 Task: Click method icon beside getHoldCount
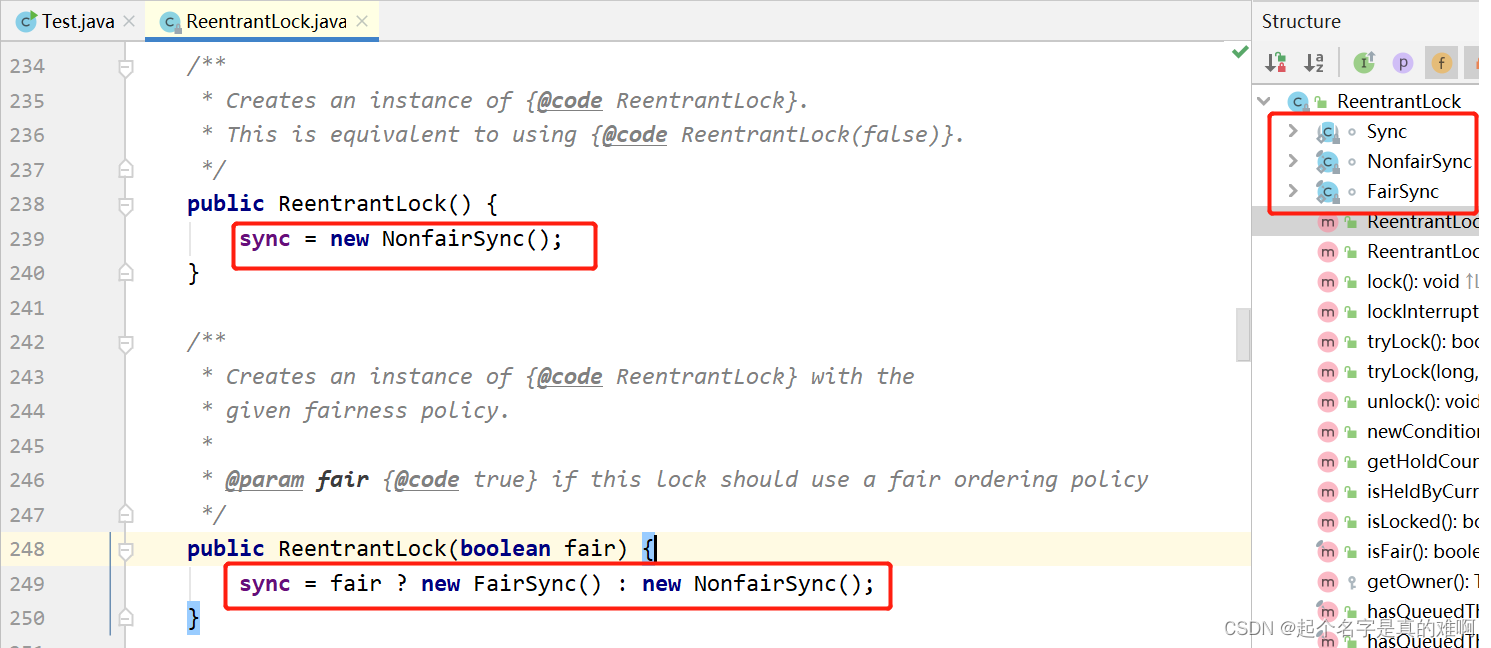click(1328, 461)
